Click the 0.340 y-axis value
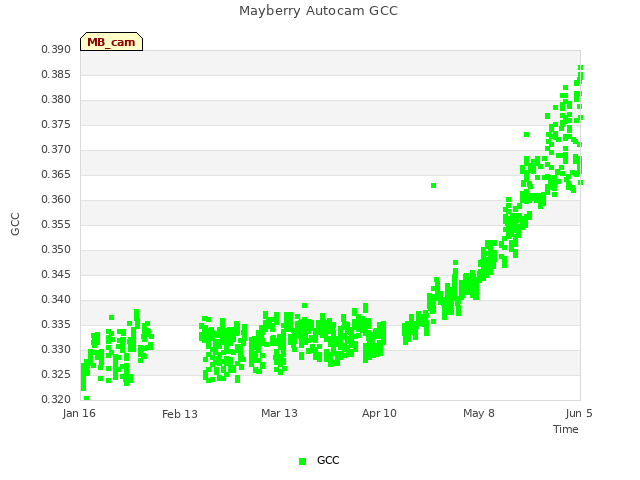Screen dimensions: 640x480 coord(56,299)
